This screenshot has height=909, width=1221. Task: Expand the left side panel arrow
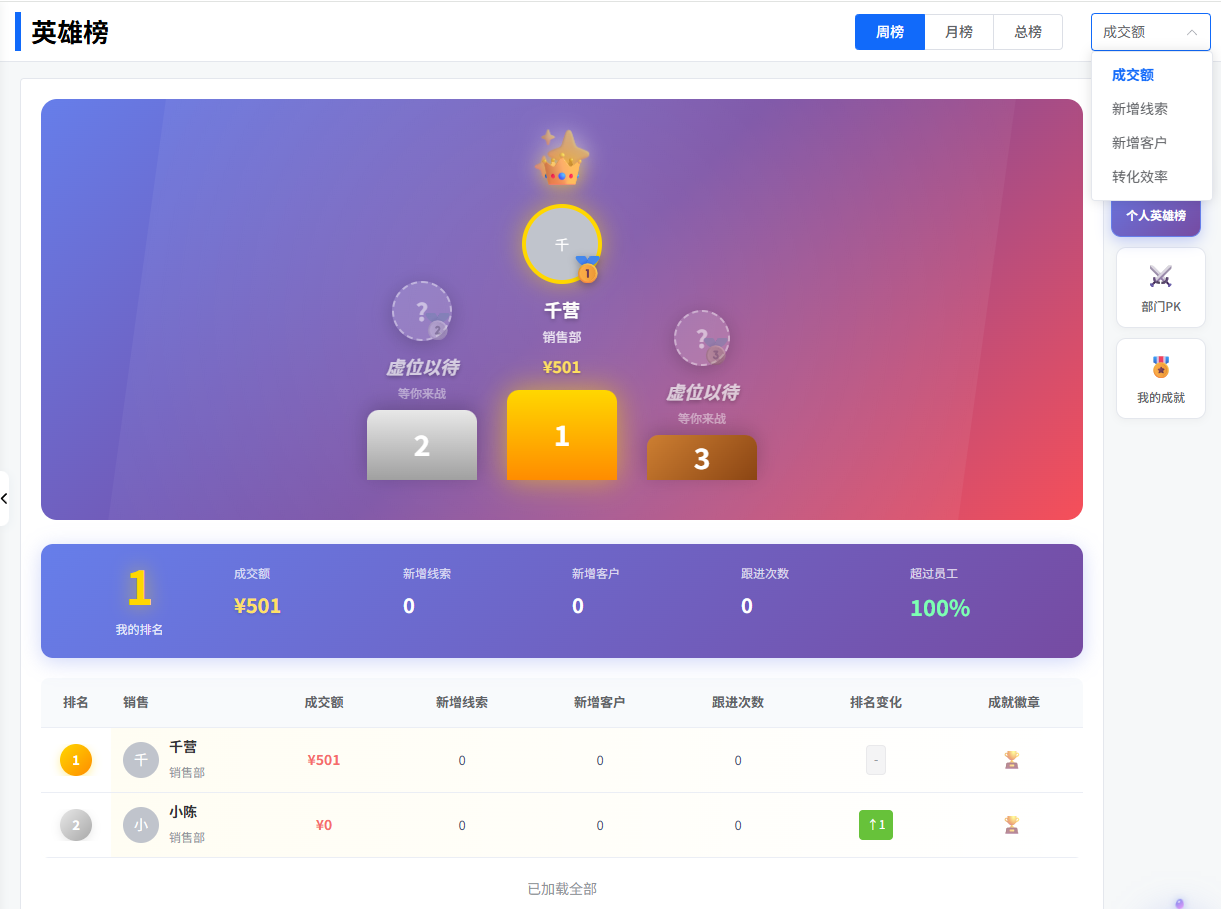click(4, 498)
